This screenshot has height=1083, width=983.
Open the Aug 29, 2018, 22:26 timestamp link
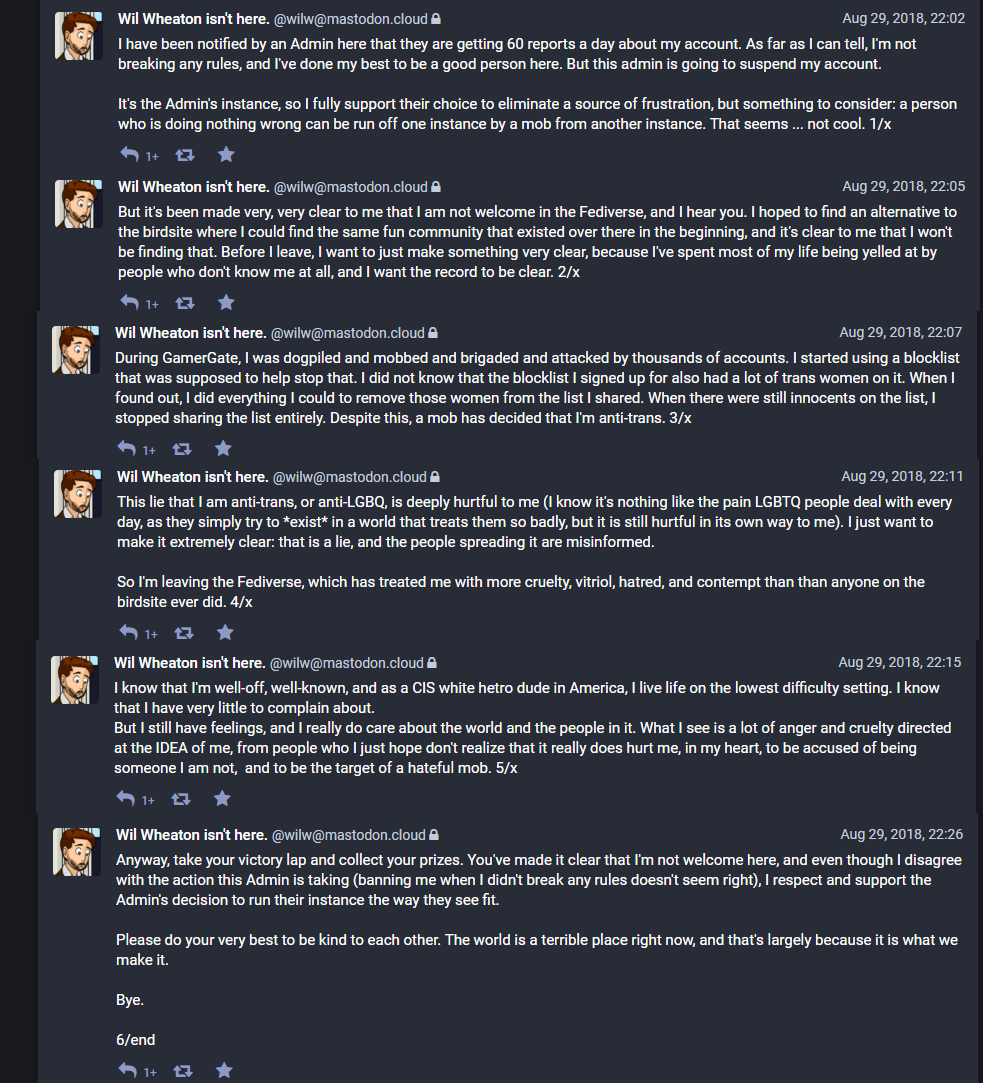pos(901,834)
